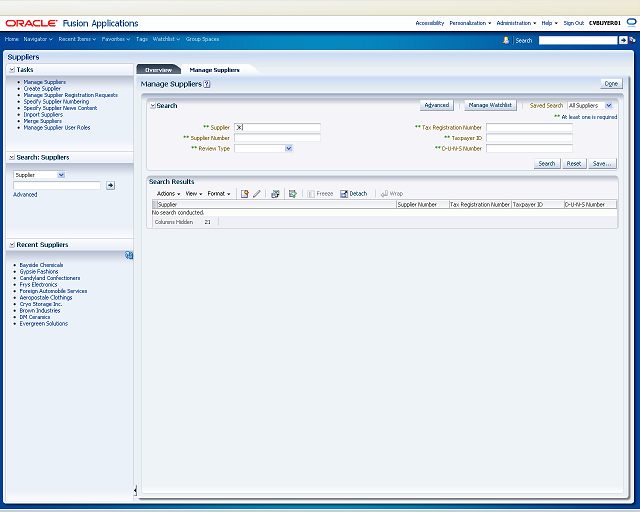Viewport: 640px width, 512px height.
Task: Run sidebar supplier search arrow
Action: point(110,185)
